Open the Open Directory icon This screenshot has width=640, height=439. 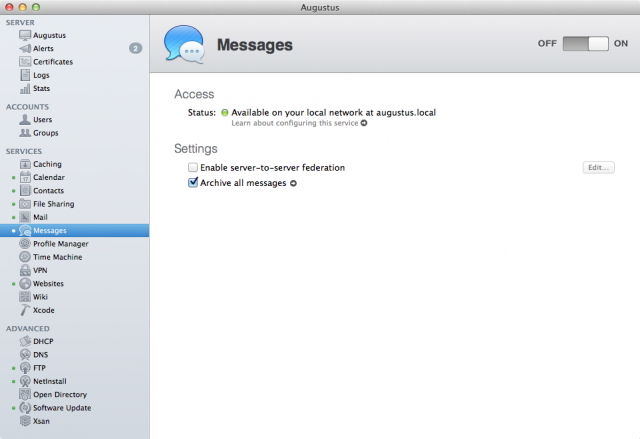pos(25,395)
